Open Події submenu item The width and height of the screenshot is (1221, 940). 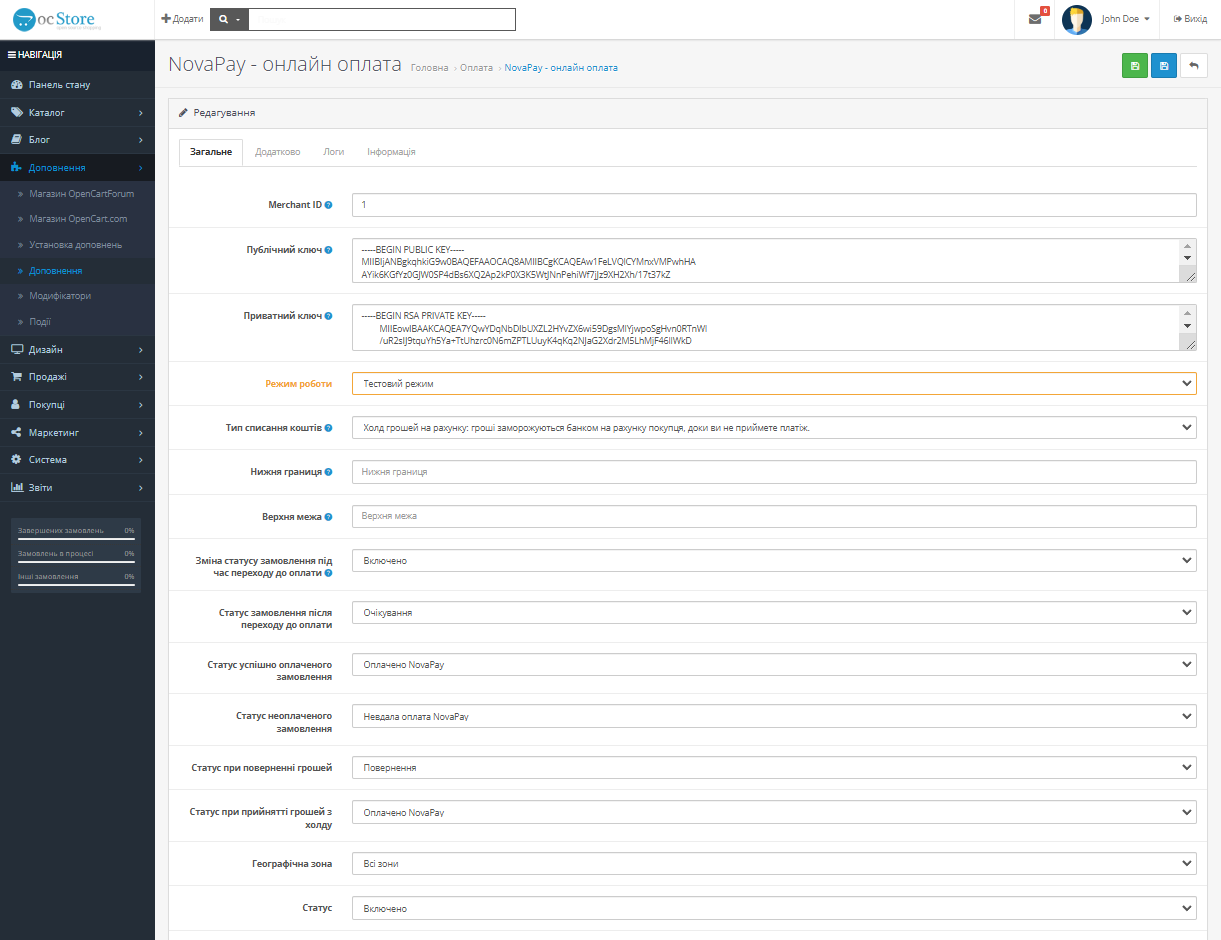tap(40, 322)
